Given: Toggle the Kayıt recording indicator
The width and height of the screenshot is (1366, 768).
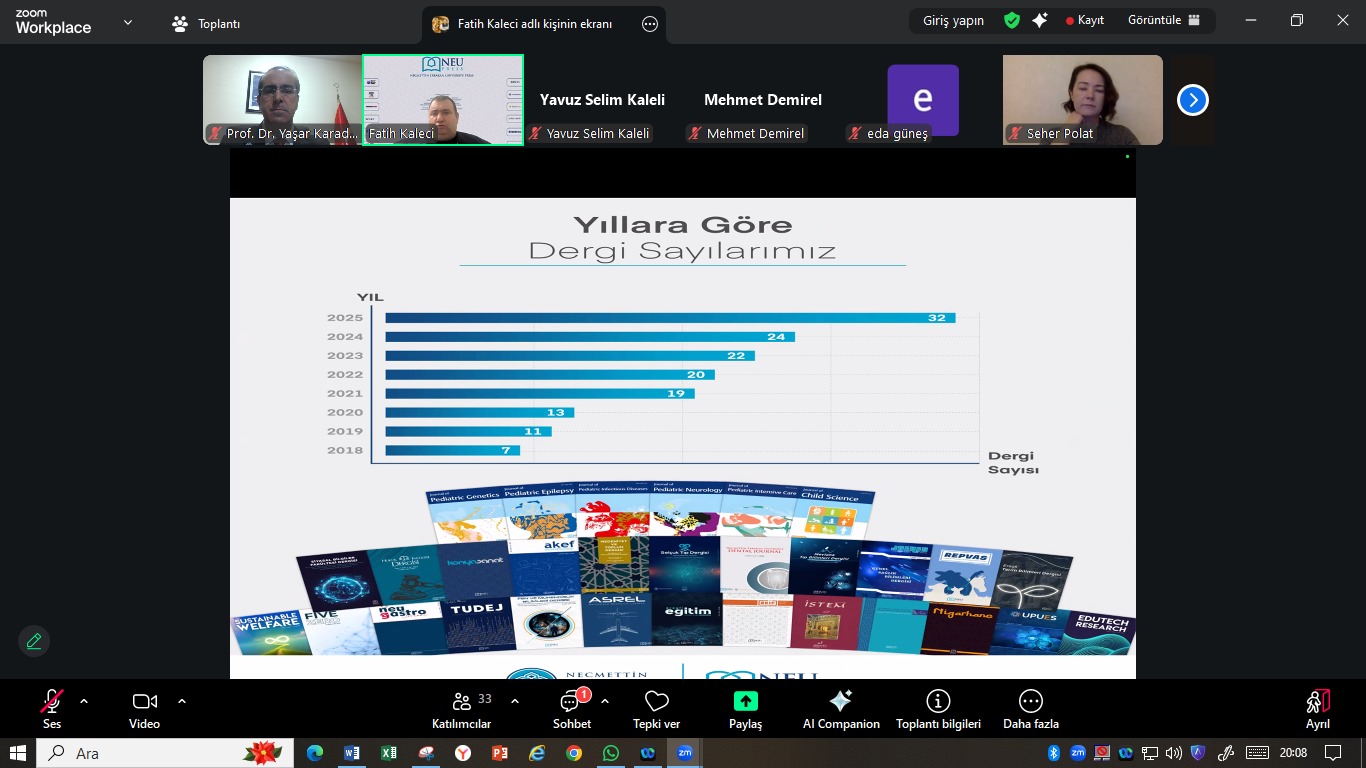Looking at the screenshot, I should (1085, 20).
